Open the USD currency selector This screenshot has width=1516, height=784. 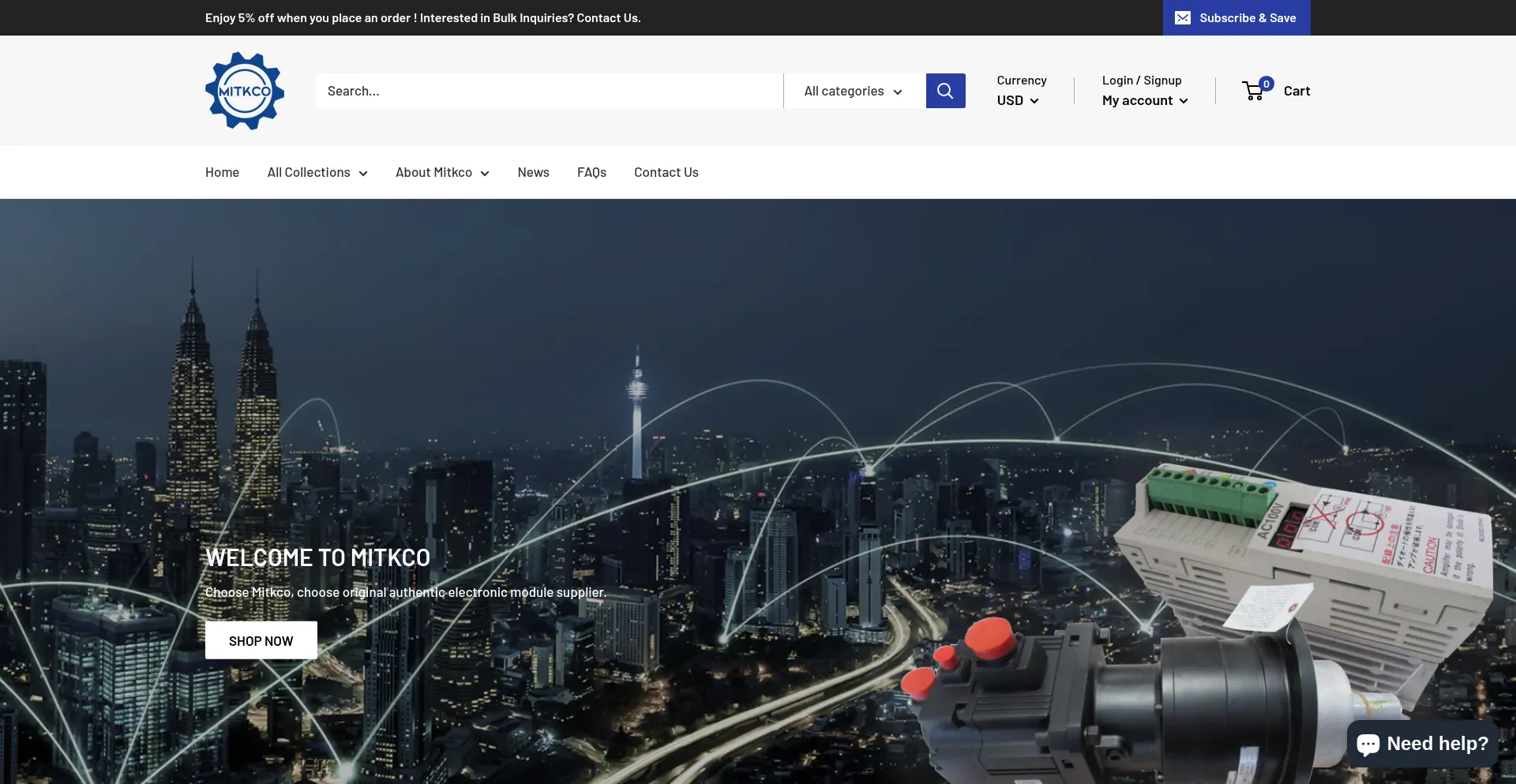point(1018,100)
